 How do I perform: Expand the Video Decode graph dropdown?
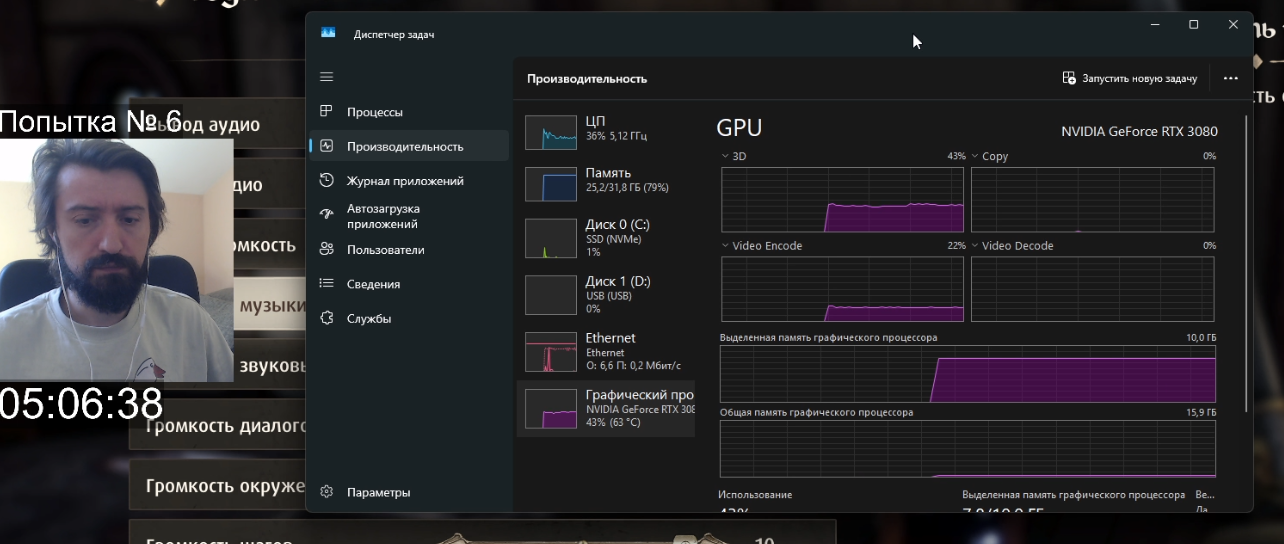point(975,245)
